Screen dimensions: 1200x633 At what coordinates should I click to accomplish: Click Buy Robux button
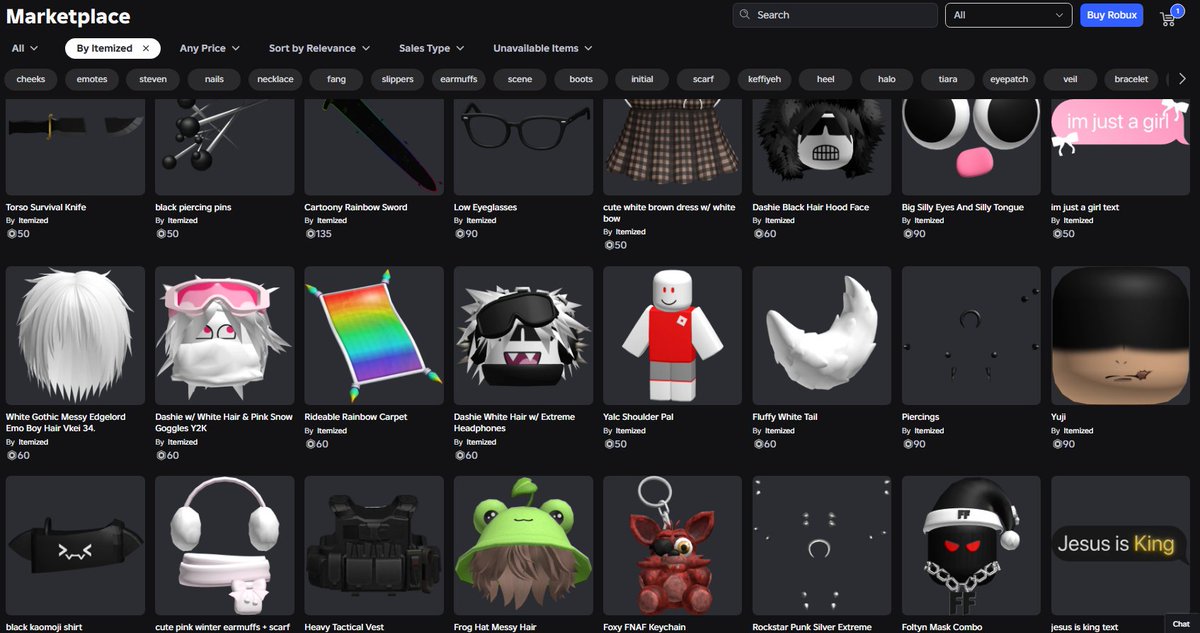click(x=1111, y=15)
